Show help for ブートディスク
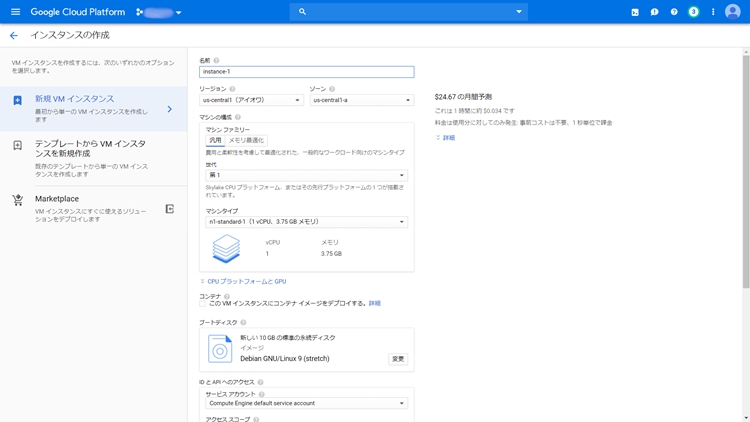Viewport: 750px width, 422px height. tap(243, 322)
